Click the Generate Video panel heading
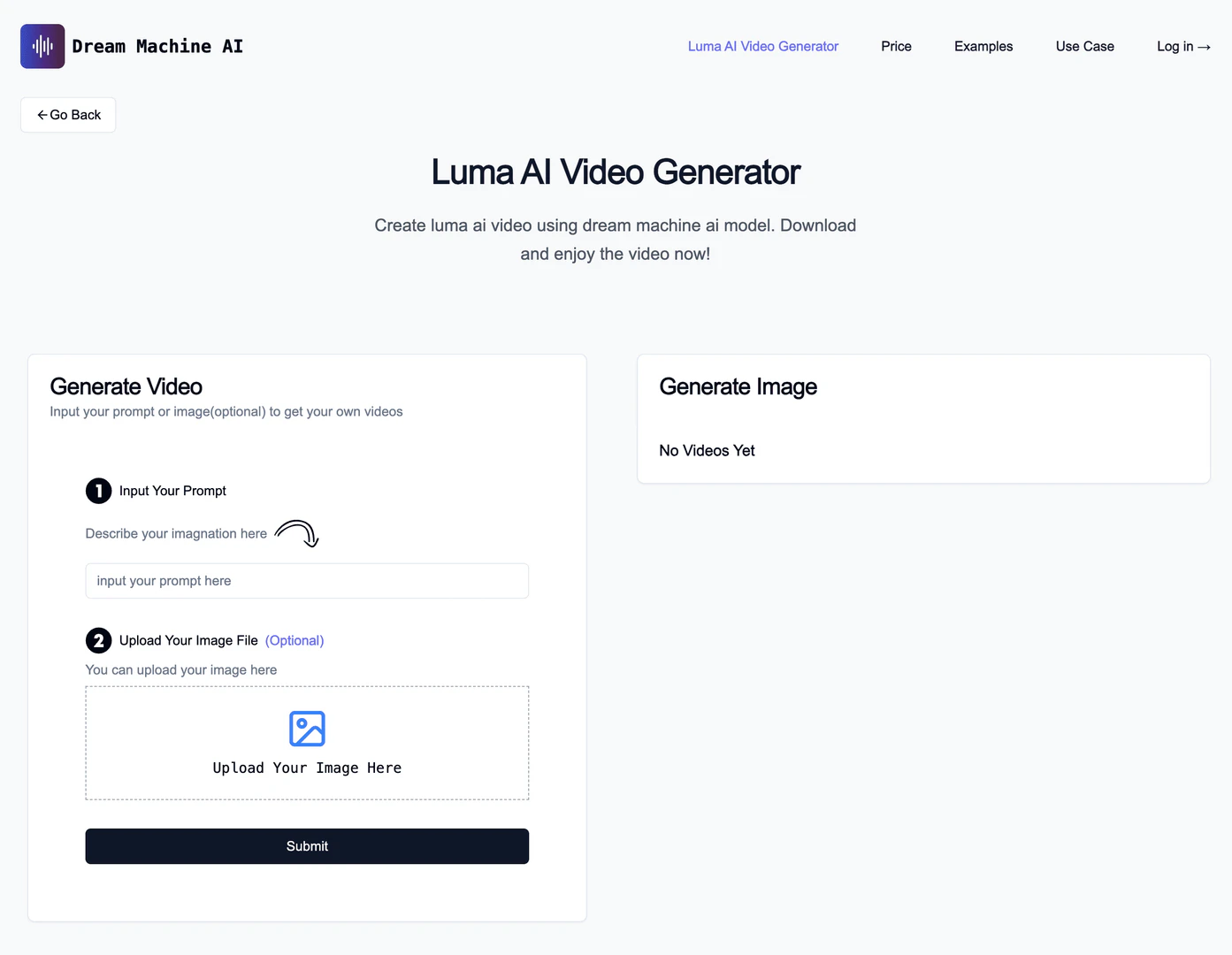Screen dimensions: 1232x955 [126, 386]
